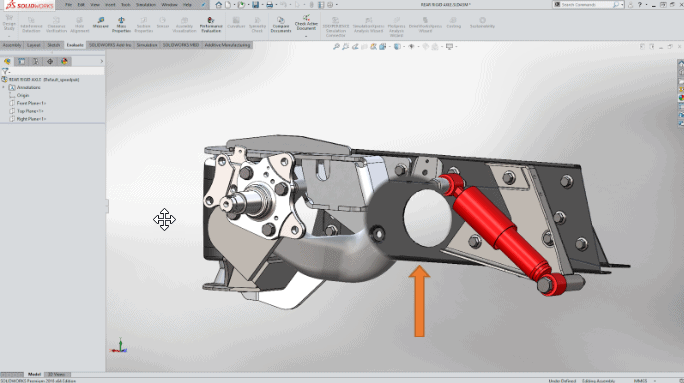
Task: Select the 3D Views tab at bottom
Action: coord(57,374)
